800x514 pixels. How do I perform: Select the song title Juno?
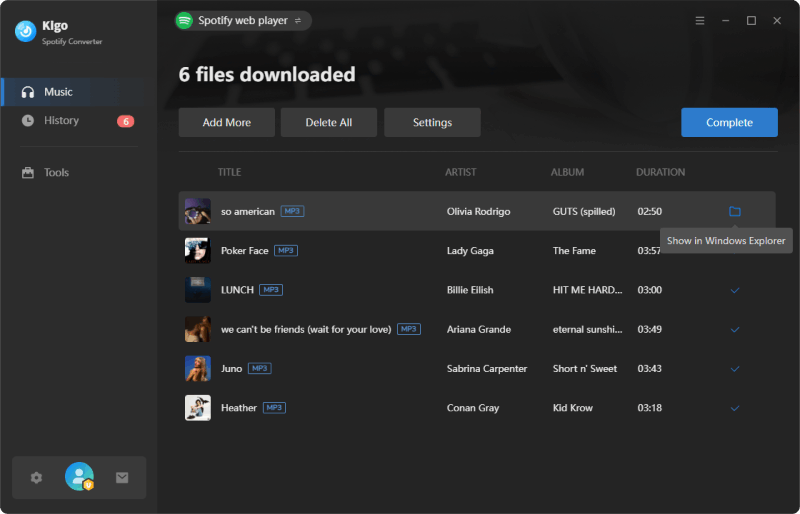231,369
